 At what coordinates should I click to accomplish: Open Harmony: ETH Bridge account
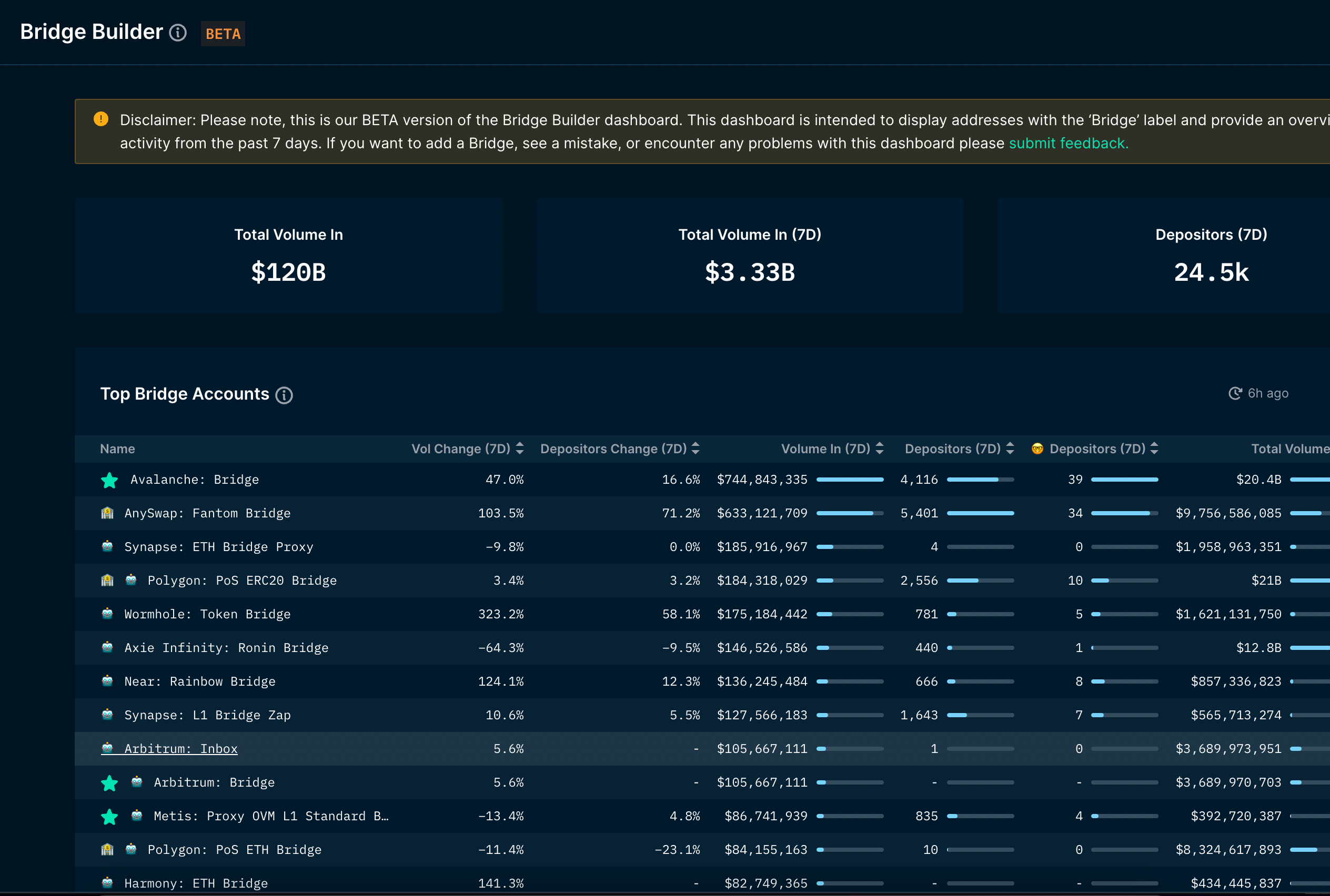[x=196, y=883]
